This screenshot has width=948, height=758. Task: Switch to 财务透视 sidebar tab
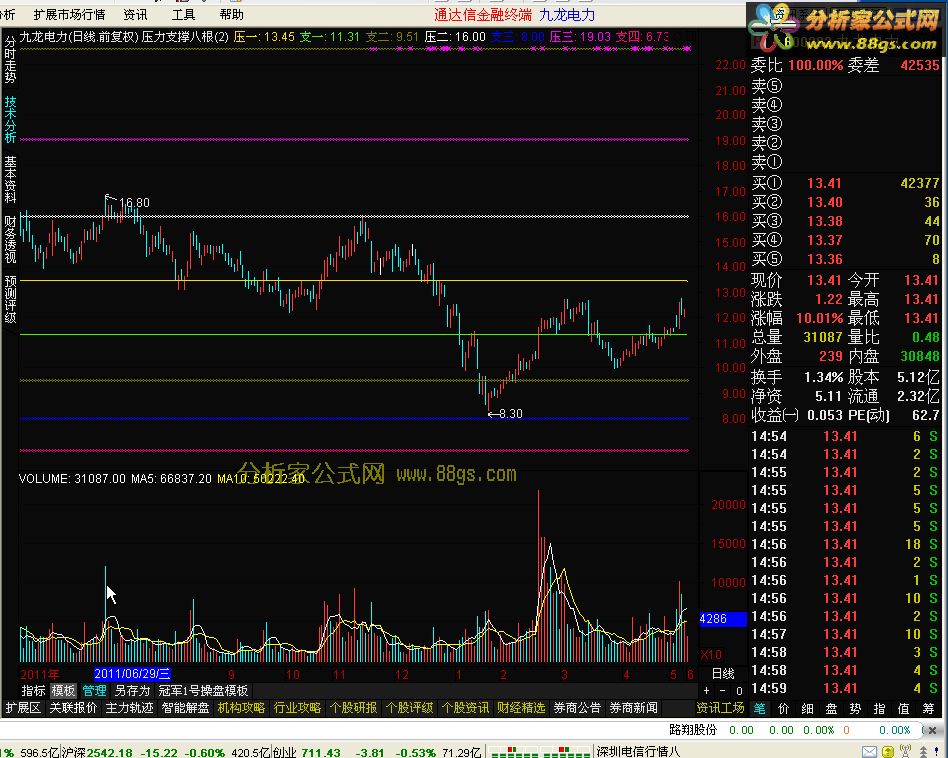pyautogui.click(x=10, y=239)
